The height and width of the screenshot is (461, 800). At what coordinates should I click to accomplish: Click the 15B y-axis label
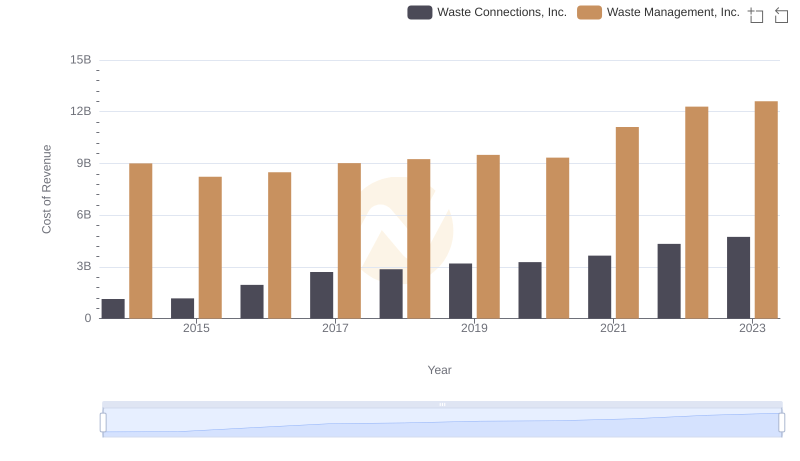(x=81, y=60)
